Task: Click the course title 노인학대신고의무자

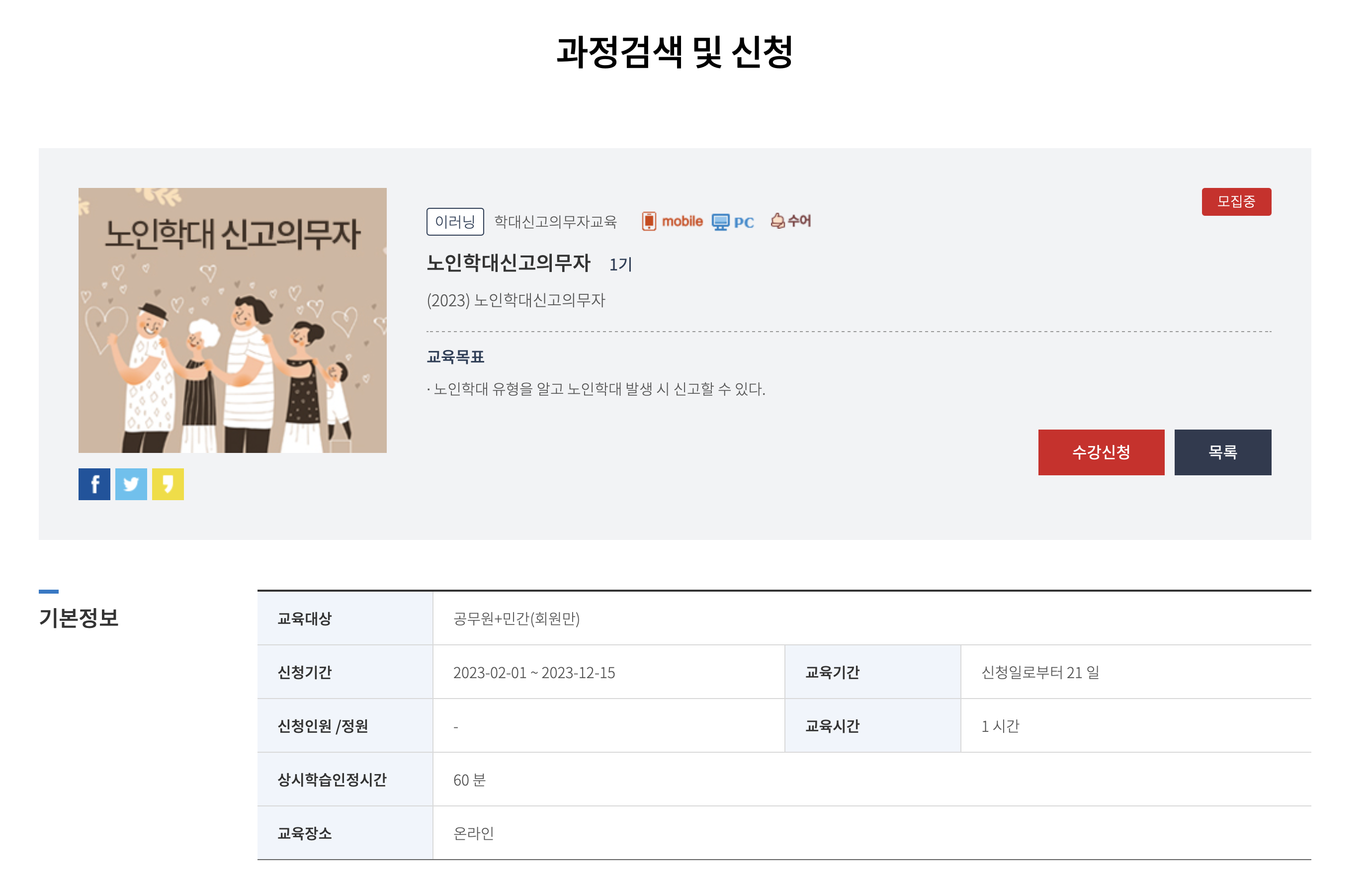Action: (508, 263)
